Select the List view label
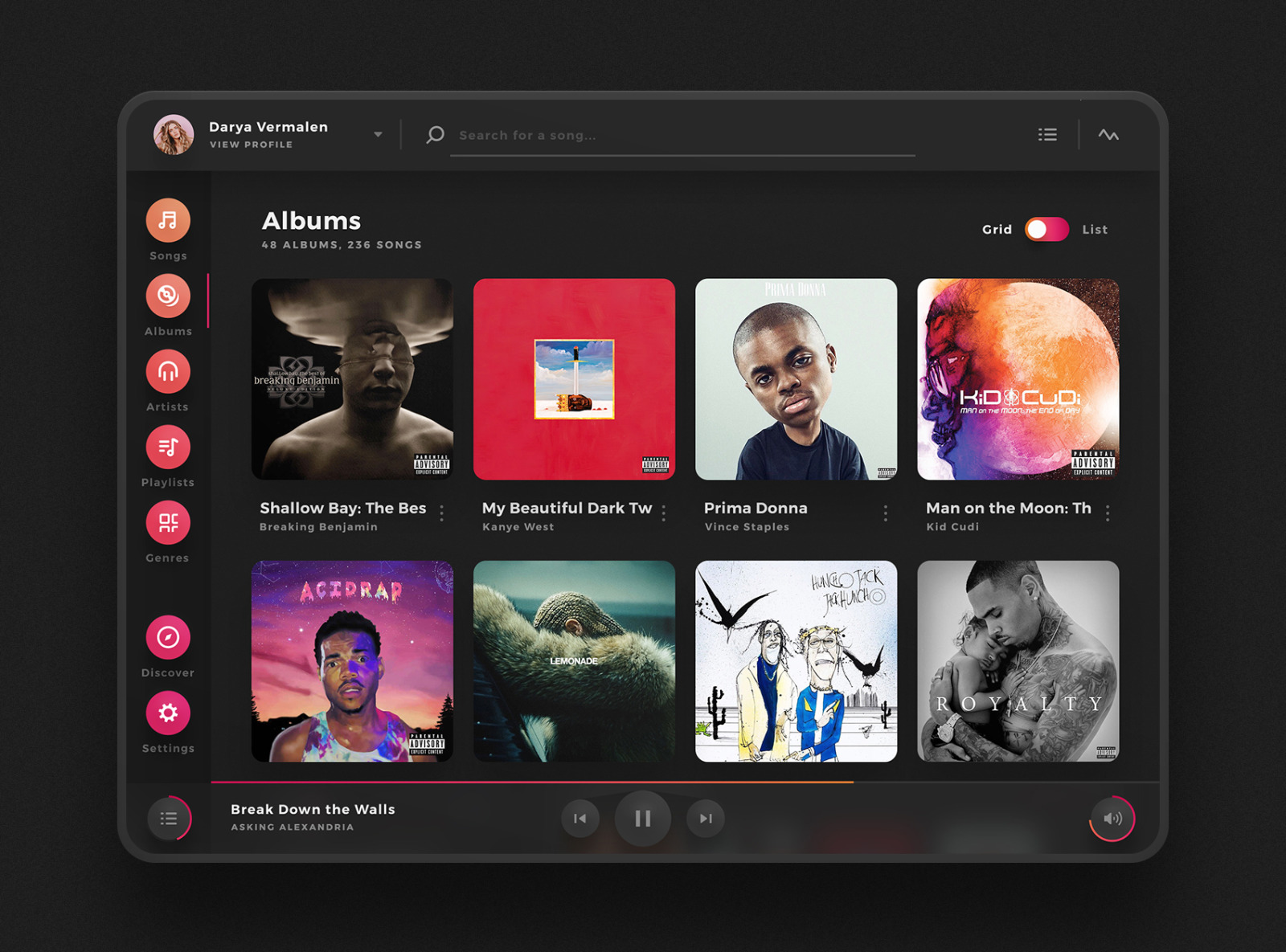The width and height of the screenshot is (1286, 952). 1095,230
